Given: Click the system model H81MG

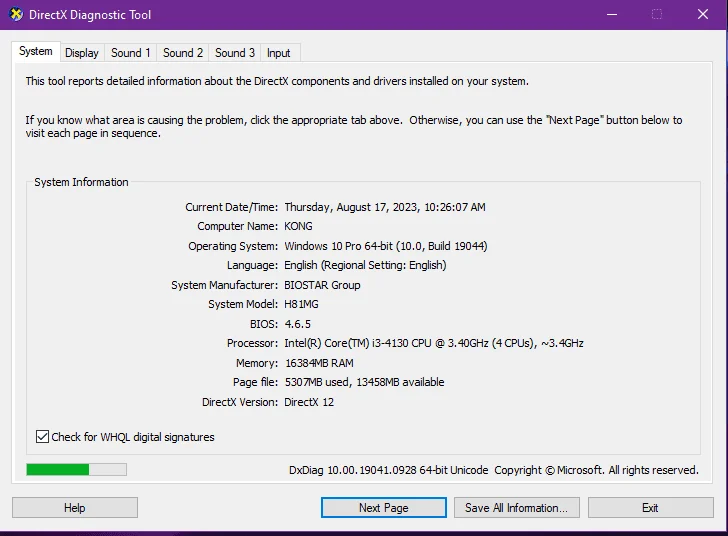Looking at the screenshot, I should click(x=301, y=304).
